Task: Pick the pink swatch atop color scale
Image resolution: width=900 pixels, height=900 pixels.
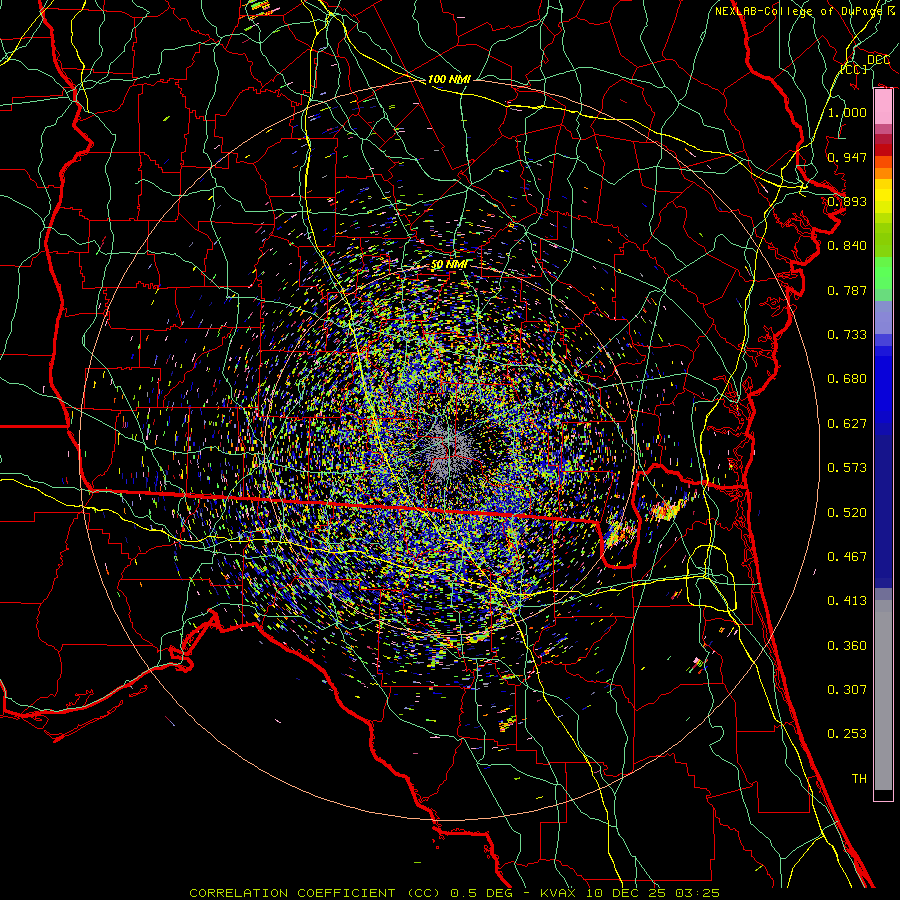Action: coord(883,107)
